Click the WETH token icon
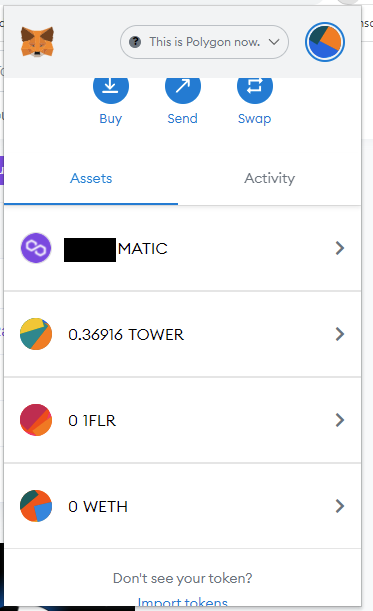Image resolution: width=373 pixels, height=611 pixels. pyautogui.click(x=36, y=506)
